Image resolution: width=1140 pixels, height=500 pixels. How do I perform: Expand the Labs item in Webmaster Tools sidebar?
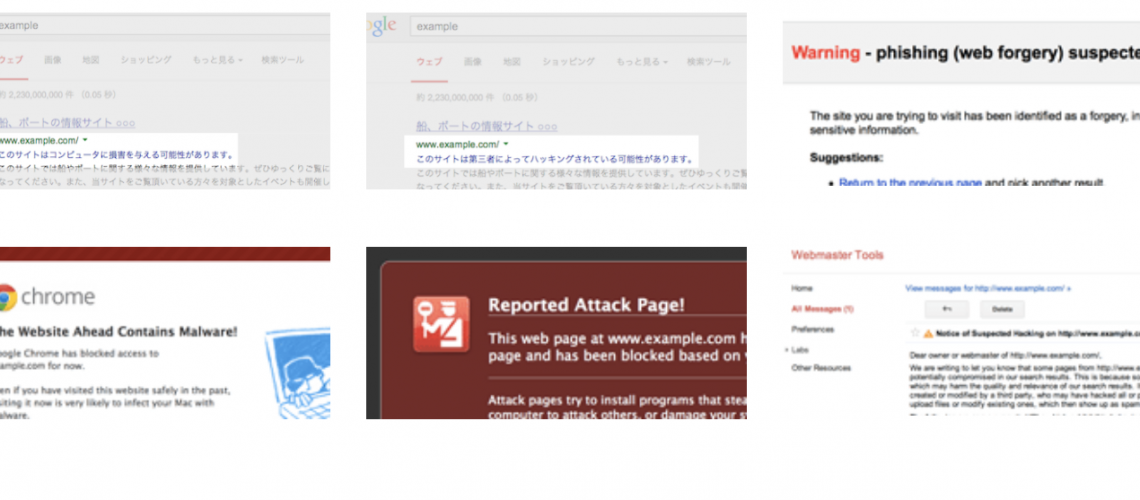798,350
